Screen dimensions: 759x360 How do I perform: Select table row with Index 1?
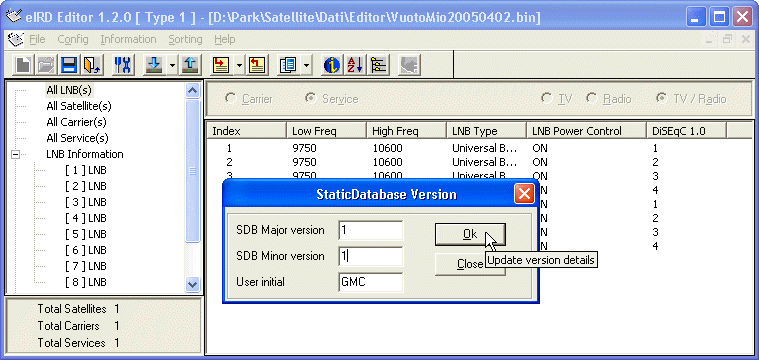click(479, 148)
